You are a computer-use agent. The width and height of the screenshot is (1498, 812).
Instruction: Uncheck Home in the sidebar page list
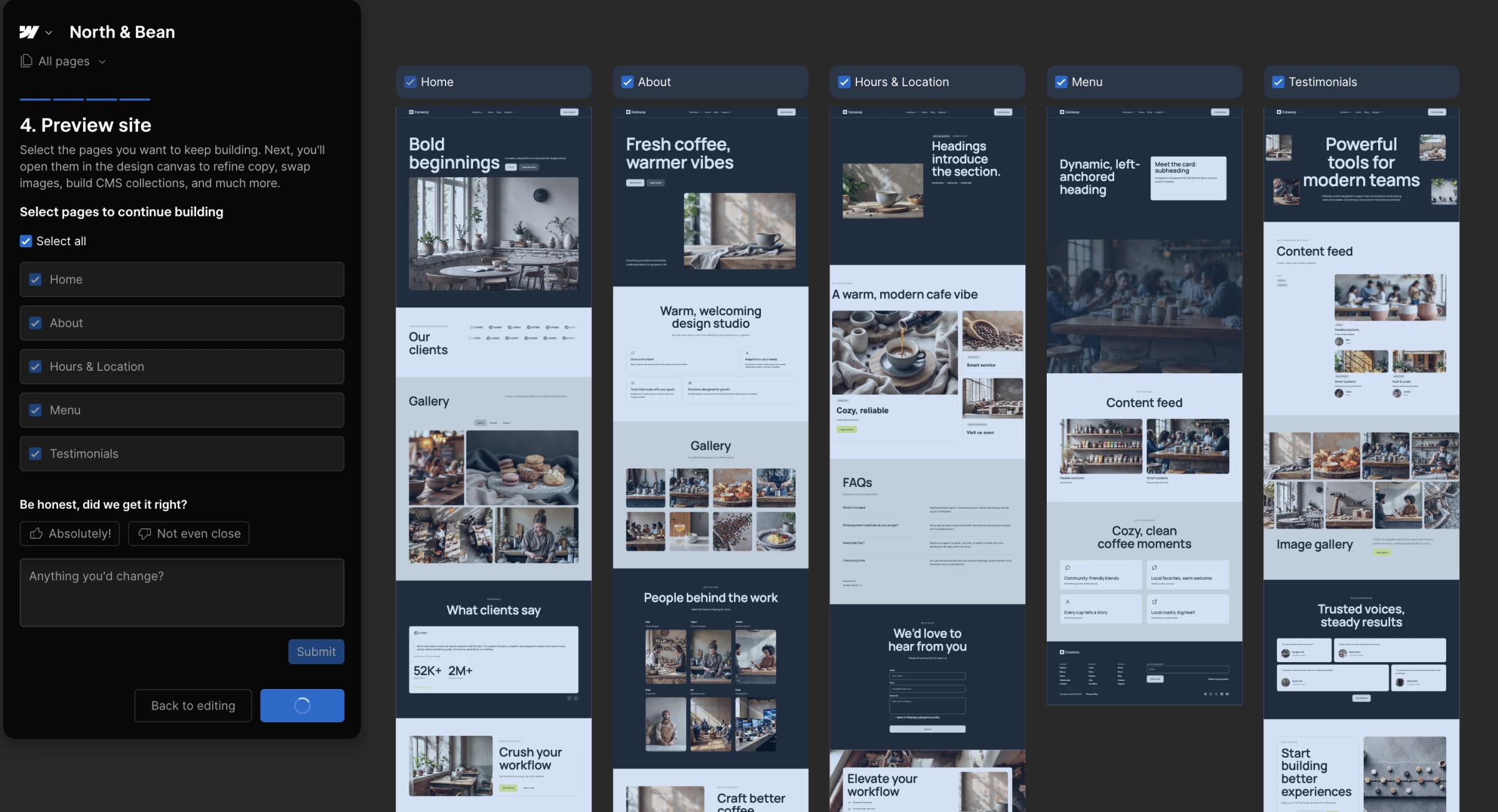36,280
